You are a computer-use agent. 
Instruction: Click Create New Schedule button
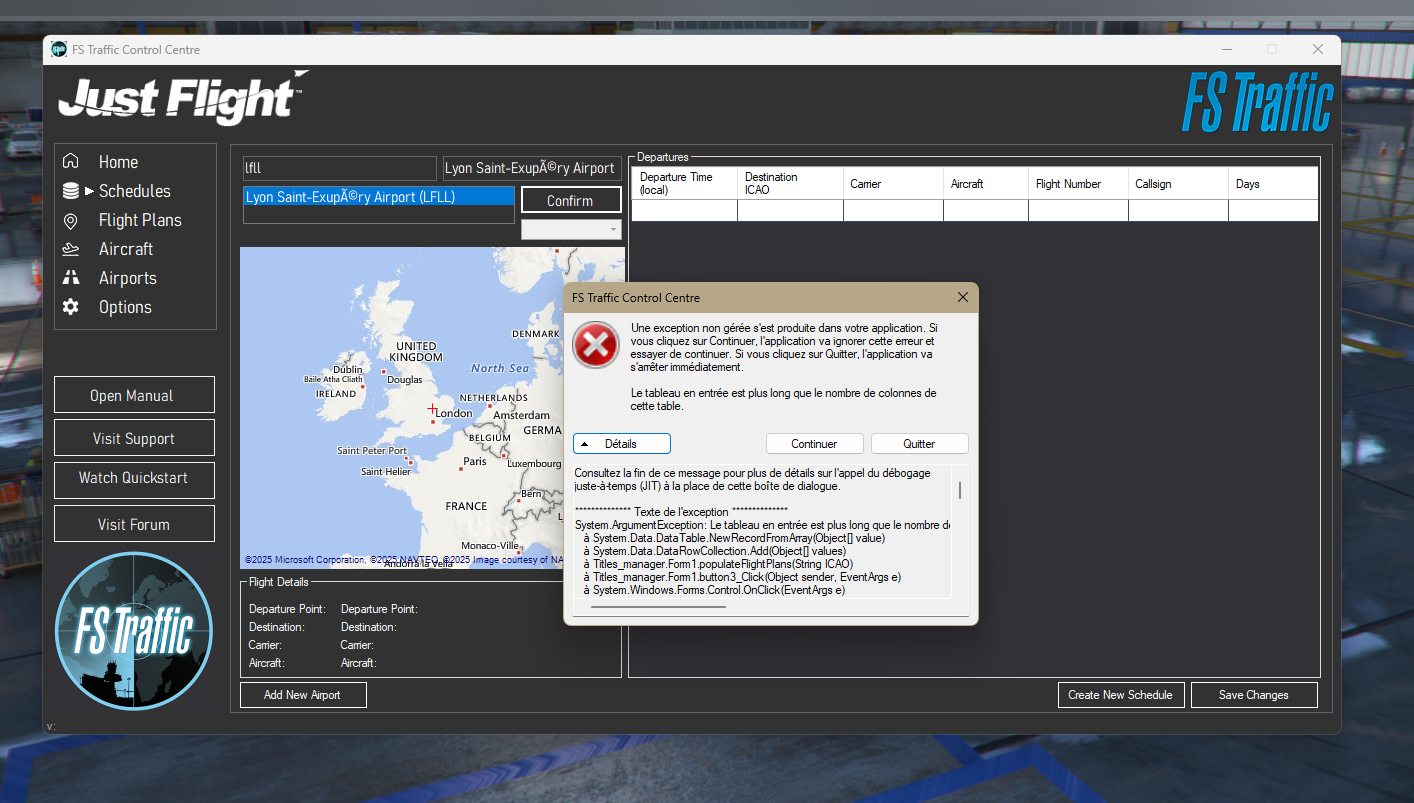[x=1121, y=695]
